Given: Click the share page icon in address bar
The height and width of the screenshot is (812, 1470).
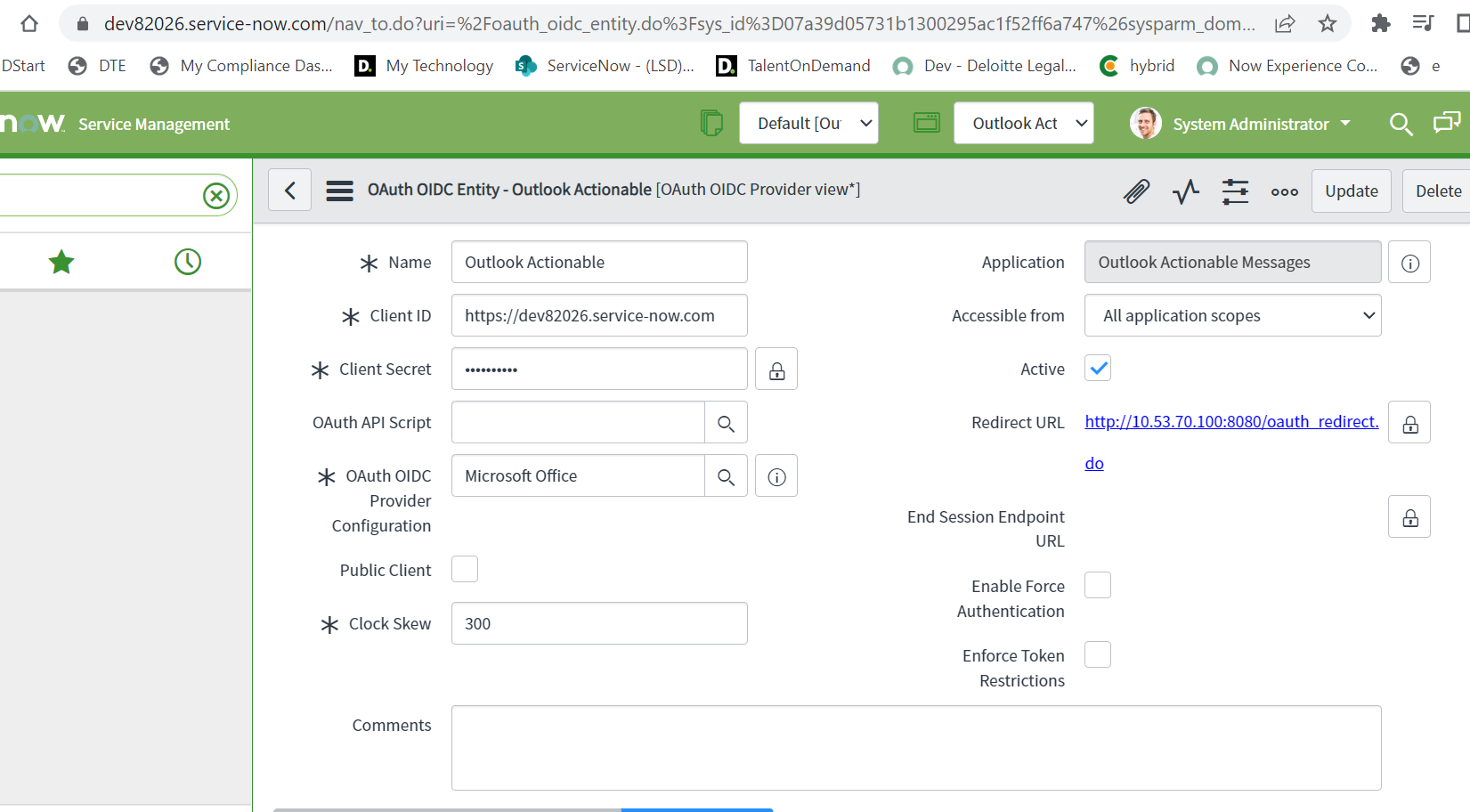Looking at the screenshot, I should [1285, 24].
